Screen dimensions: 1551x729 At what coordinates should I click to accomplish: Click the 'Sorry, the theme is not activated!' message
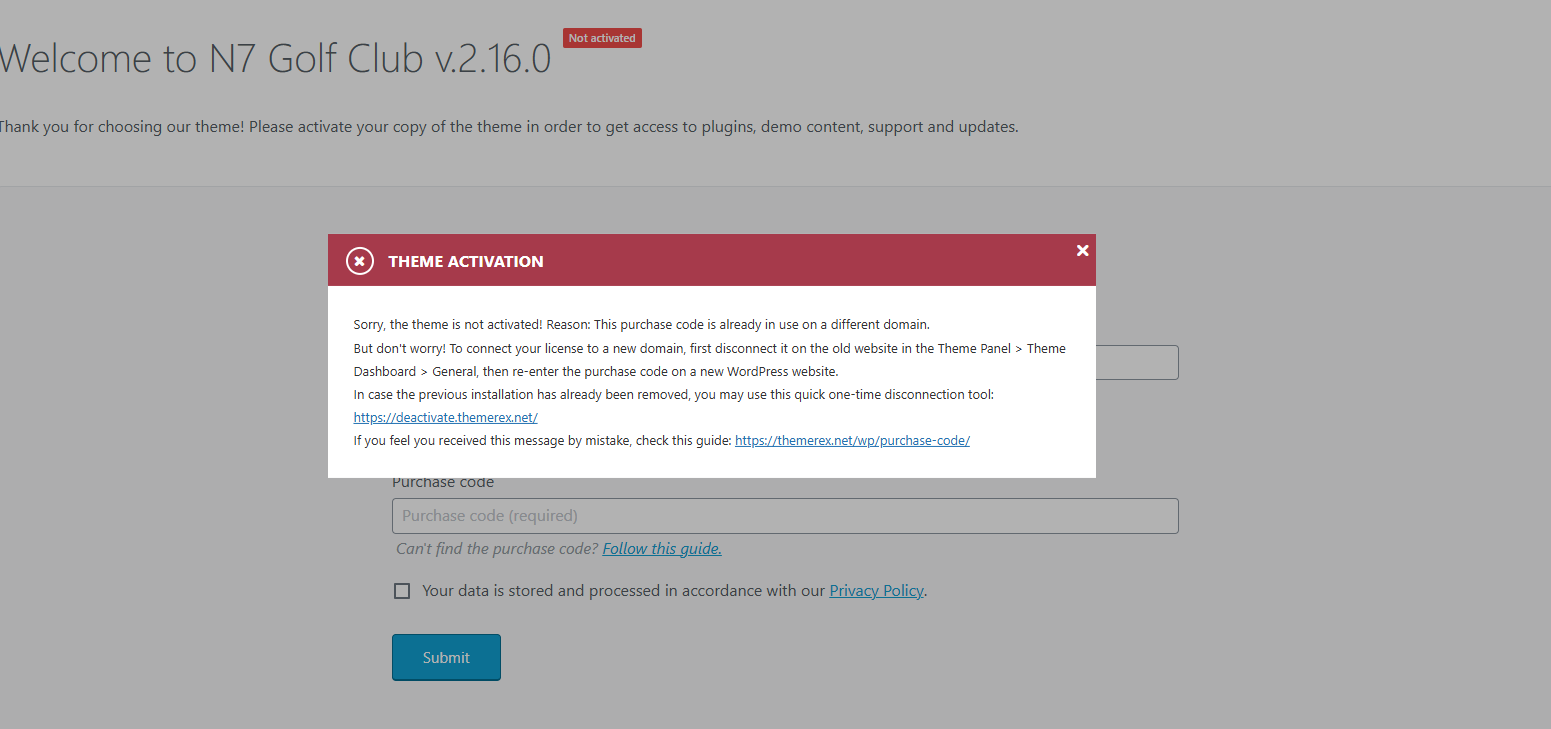[448, 325]
